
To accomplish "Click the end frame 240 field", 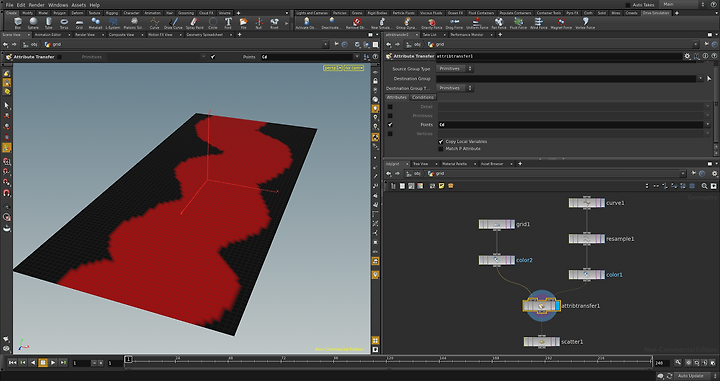I will 661,363.
